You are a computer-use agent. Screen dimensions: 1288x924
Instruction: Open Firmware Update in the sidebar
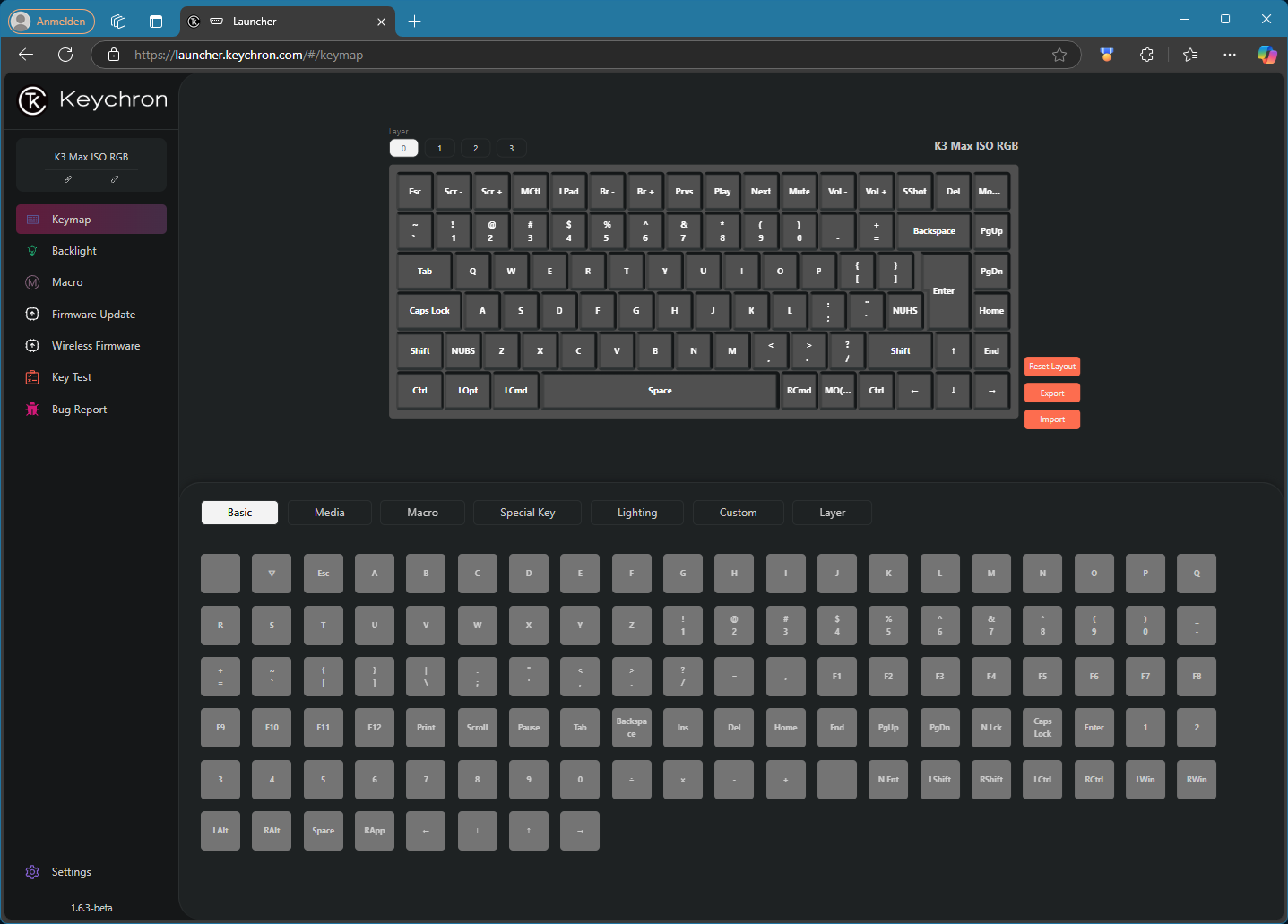pos(91,315)
